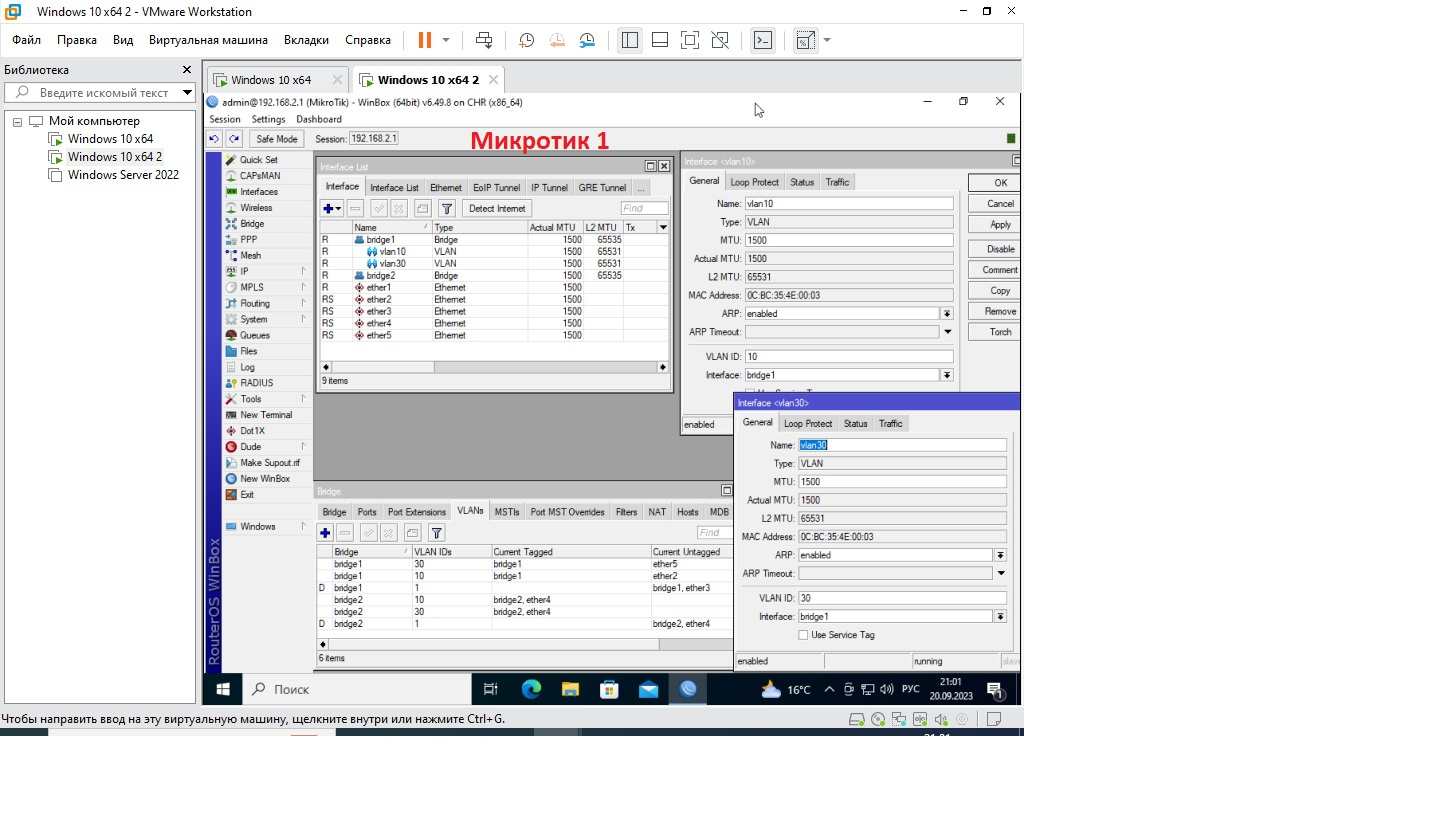Open VMware Вкладки menu
The height and width of the screenshot is (820, 1438).
[306, 40]
